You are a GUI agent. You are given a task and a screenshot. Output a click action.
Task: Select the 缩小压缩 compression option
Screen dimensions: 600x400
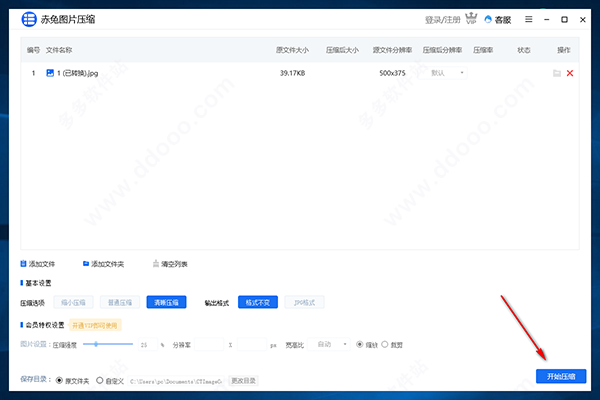73,302
